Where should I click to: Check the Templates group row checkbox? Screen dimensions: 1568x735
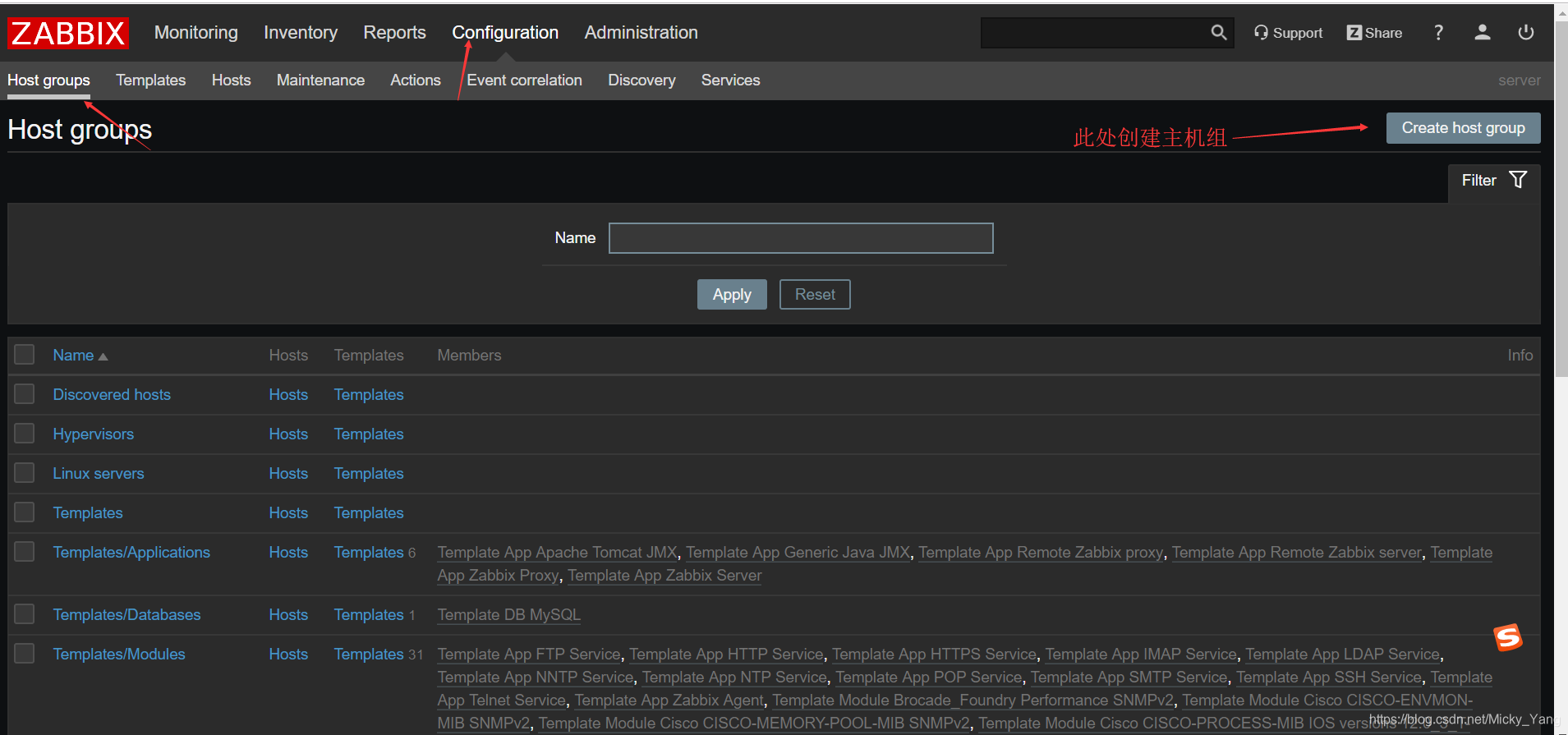25,512
